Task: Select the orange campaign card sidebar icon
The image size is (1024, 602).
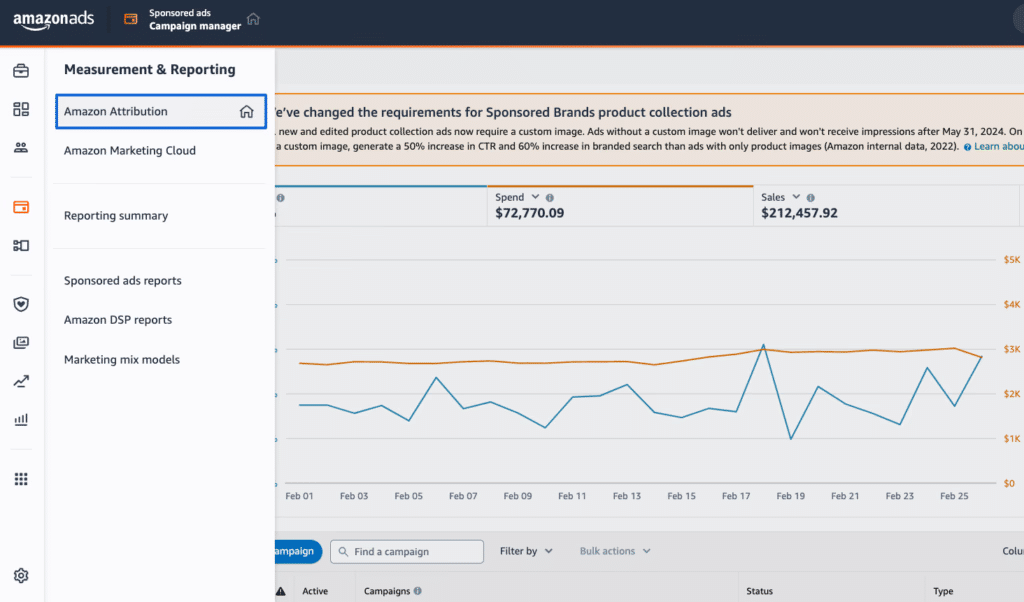Action: pos(21,207)
